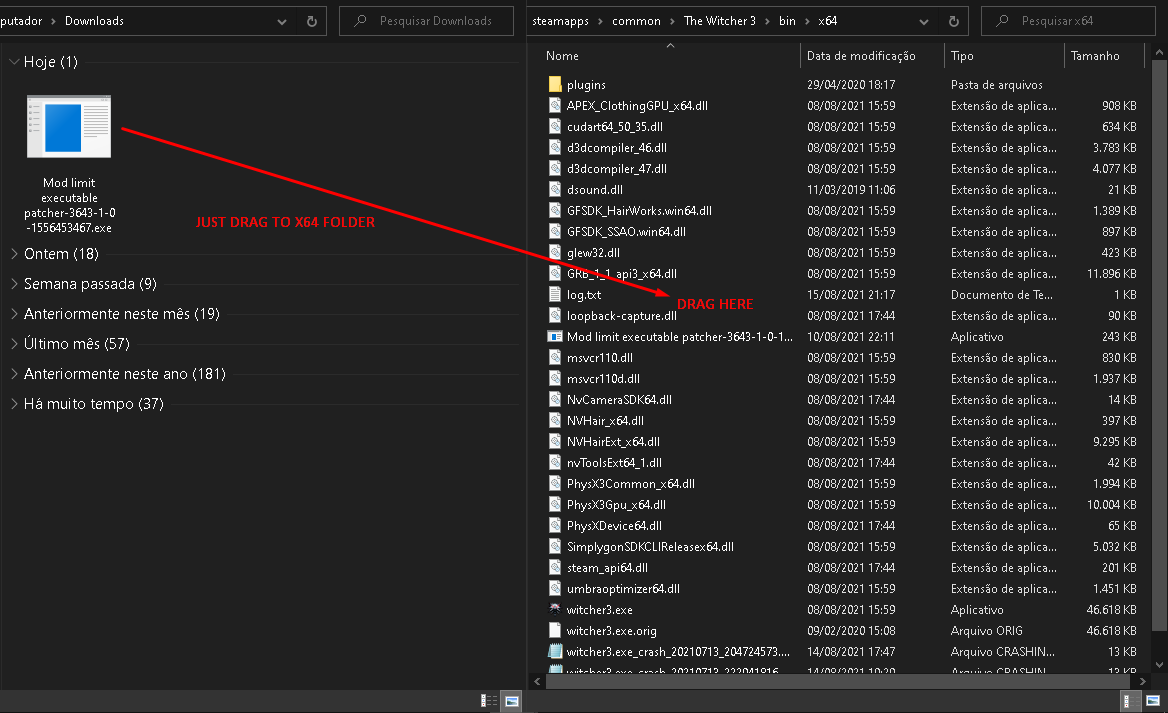Click the PhysX3Common_x64.dll file icon
The width and height of the screenshot is (1168, 713).
(555, 483)
